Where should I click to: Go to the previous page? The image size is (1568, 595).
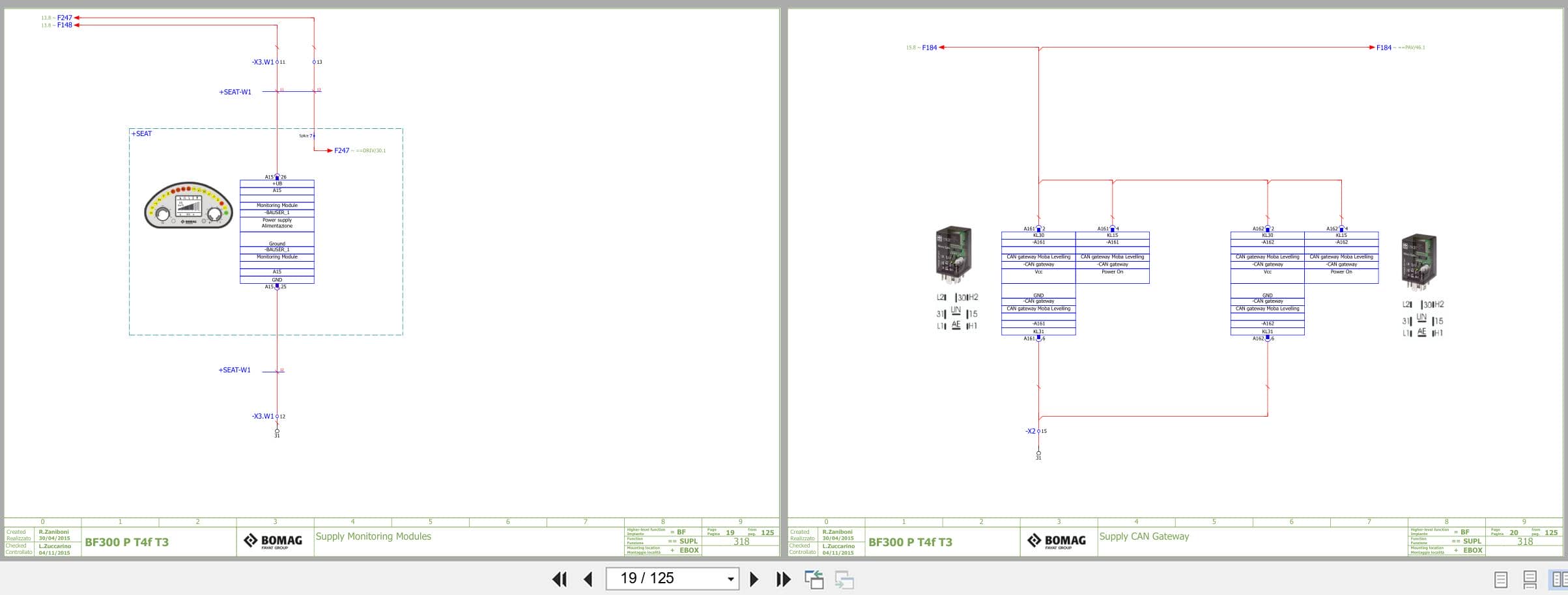[588, 579]
